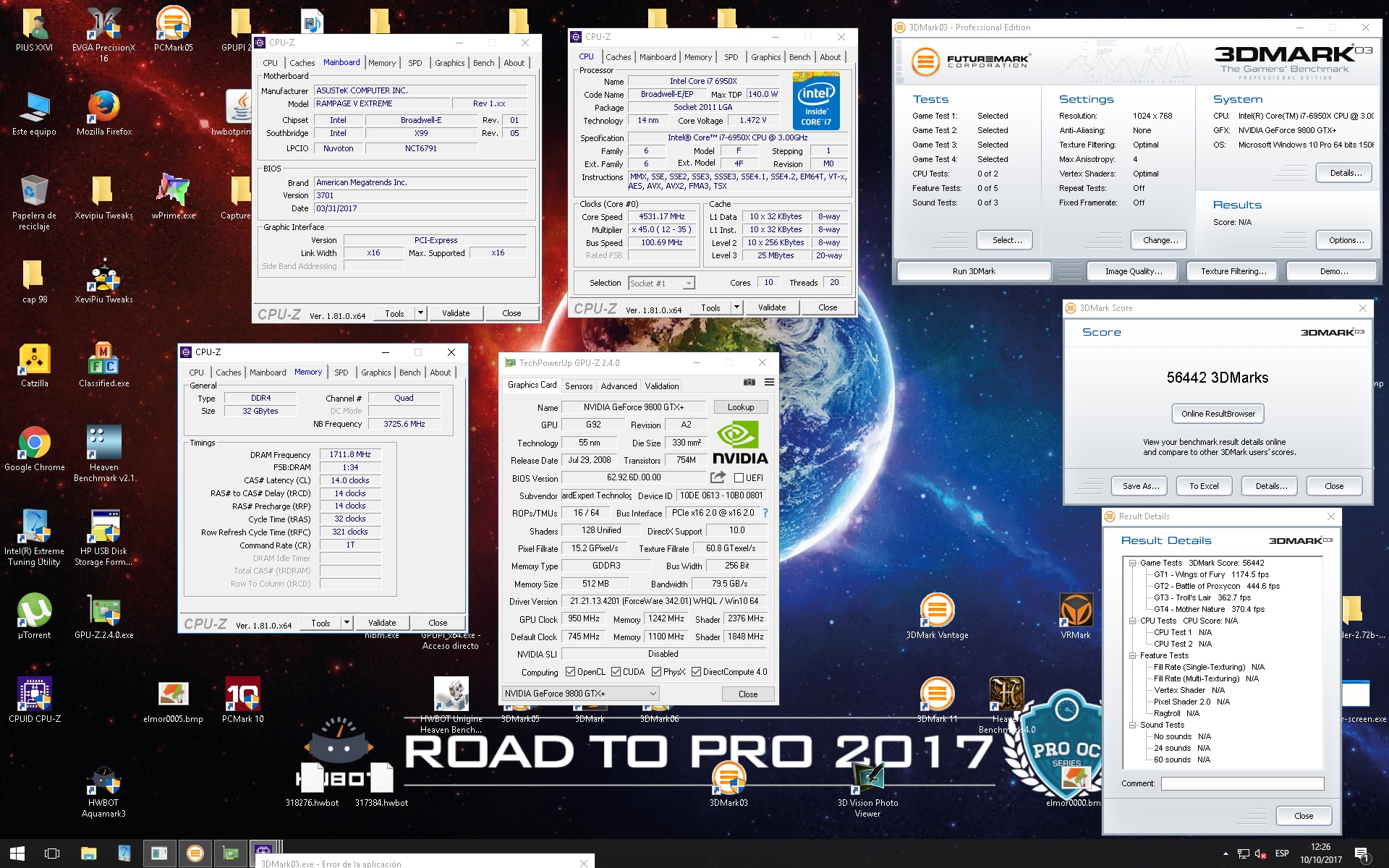
Task: Launch wPrime.exe from the desktop
Action: click(174, 197)
